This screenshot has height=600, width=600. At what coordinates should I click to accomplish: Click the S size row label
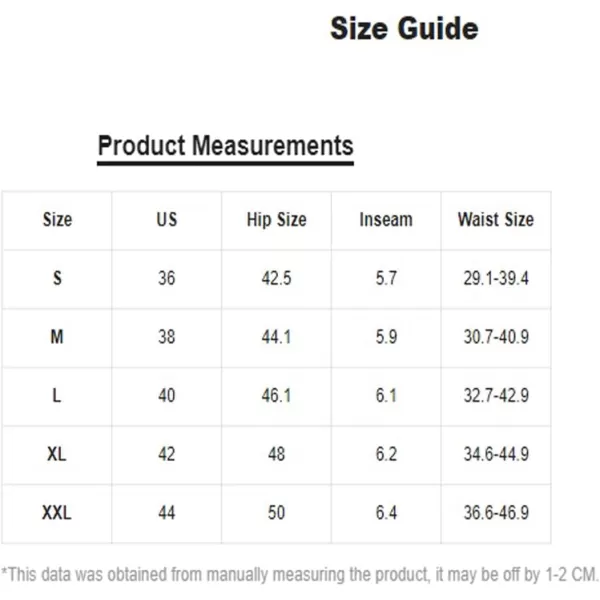[x=57, y=278]
